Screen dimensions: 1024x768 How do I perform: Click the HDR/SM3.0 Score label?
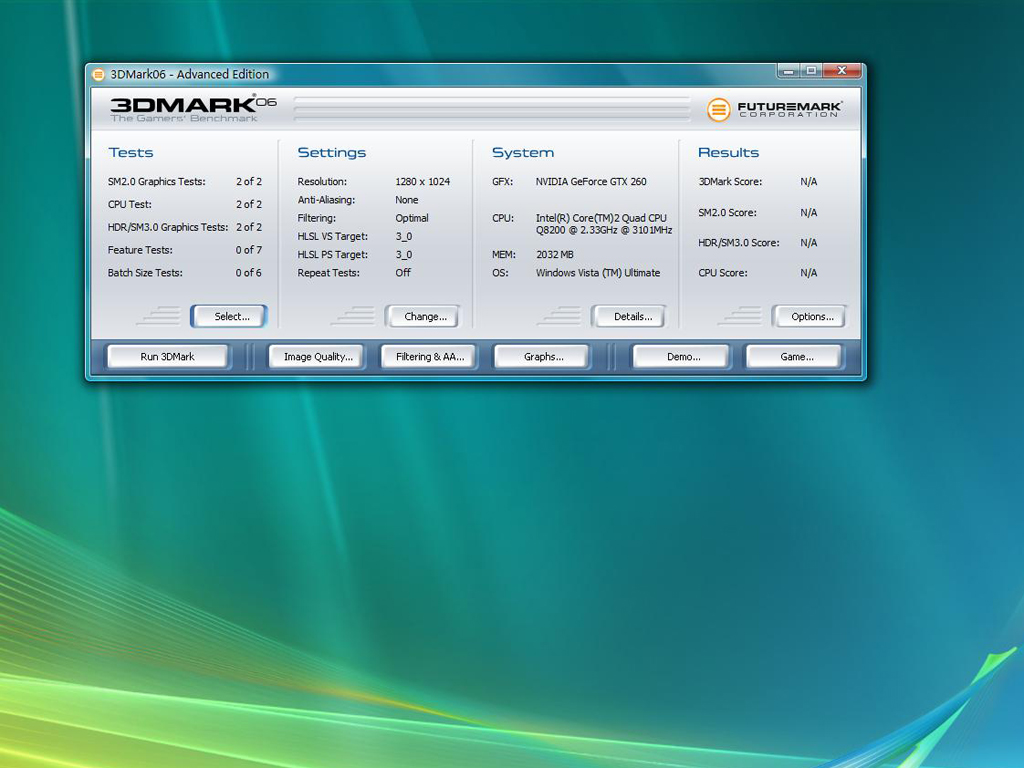[739, 243]
